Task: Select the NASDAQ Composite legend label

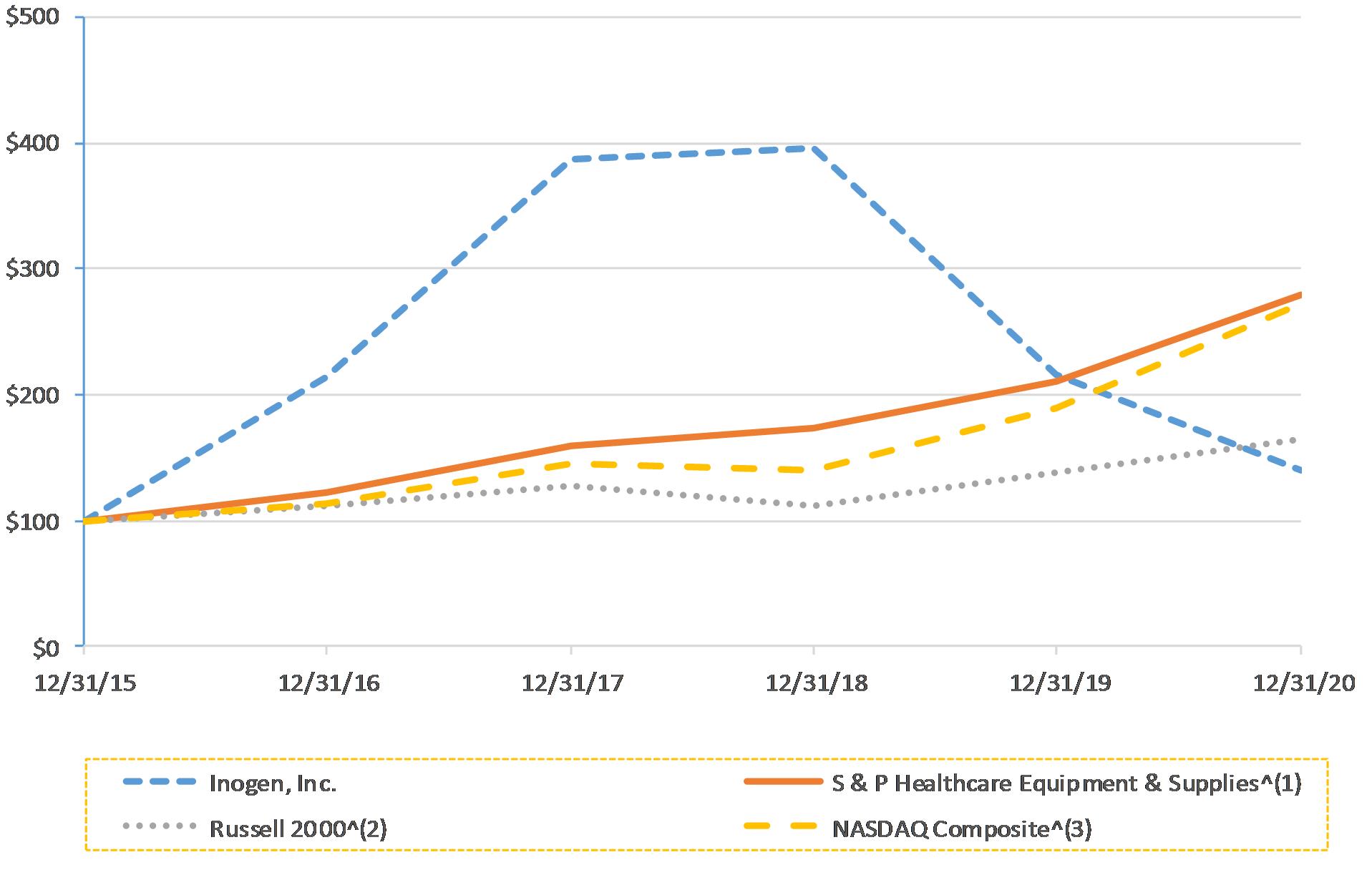Action: (962, 829)
